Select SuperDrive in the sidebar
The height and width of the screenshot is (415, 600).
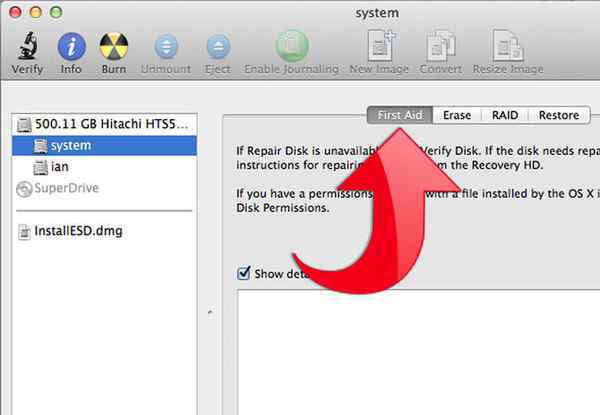[x=104, y=188]
